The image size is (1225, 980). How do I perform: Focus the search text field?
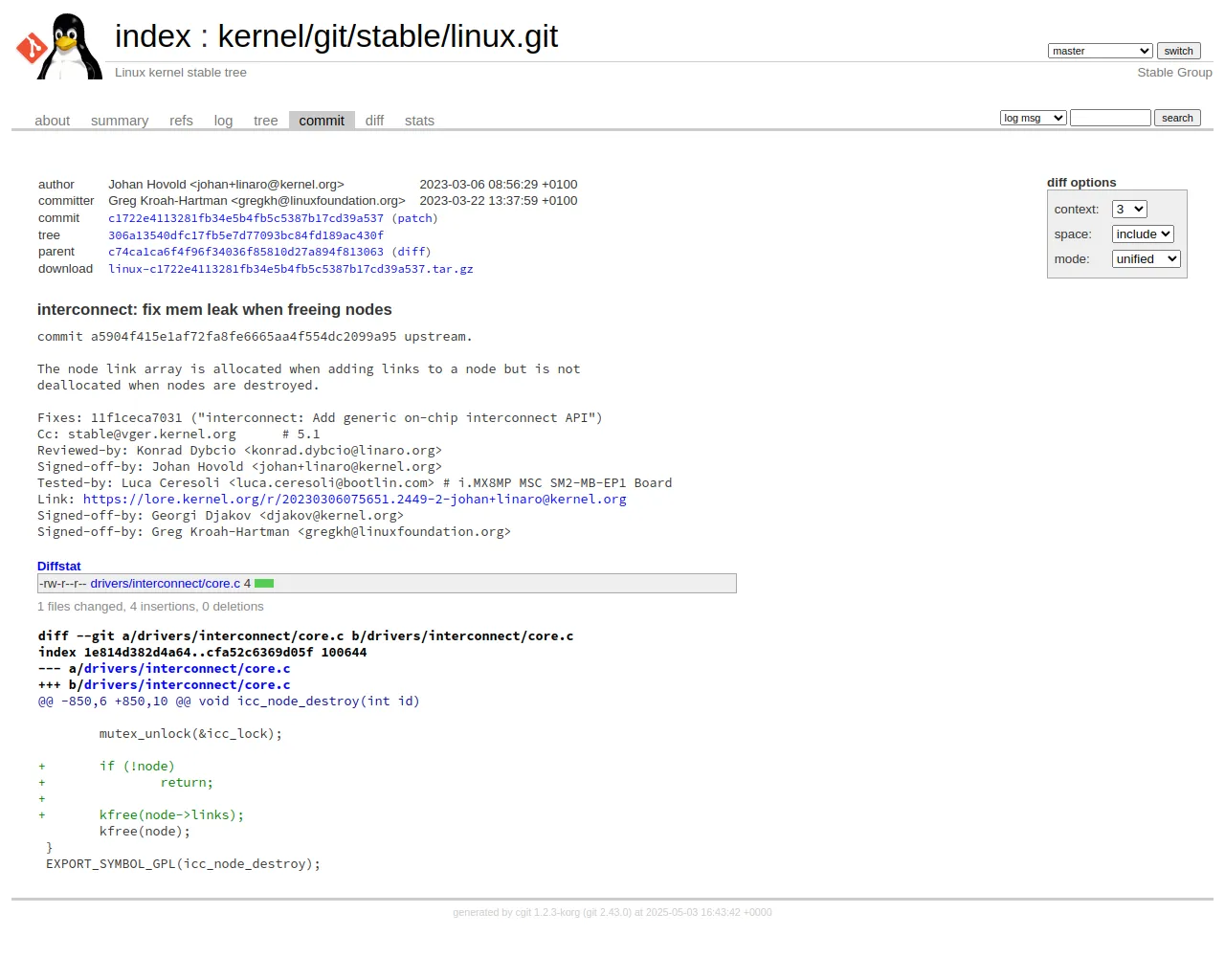click(x=1110, y=118)
